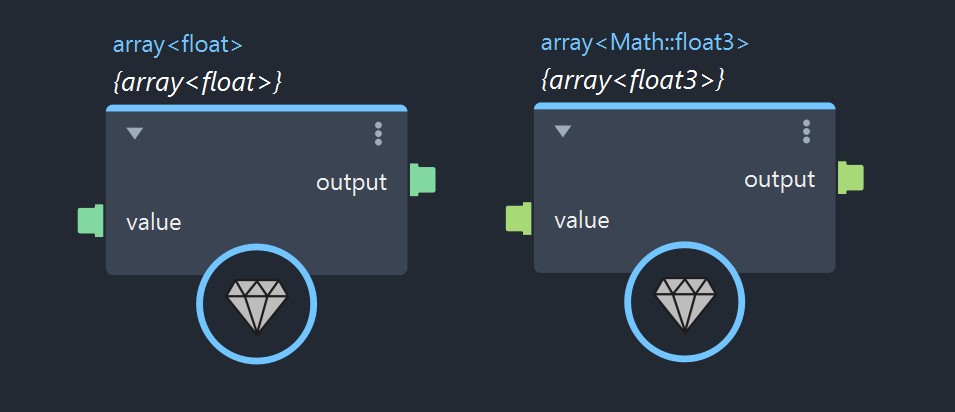Click the value input port of the array<Math::float3> node

pos(519,218)
